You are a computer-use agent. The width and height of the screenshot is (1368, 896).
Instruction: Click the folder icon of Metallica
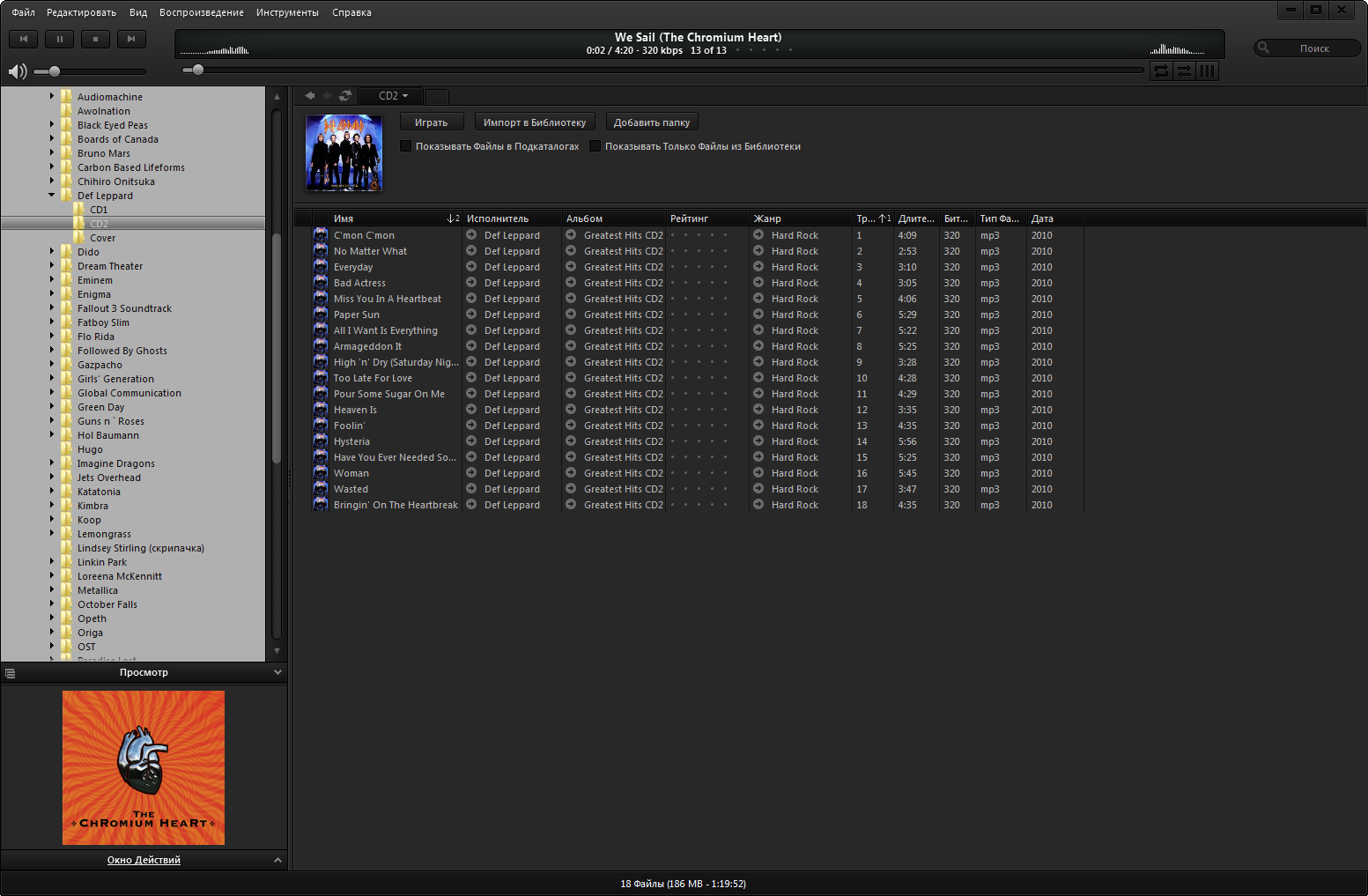[66, 590]
